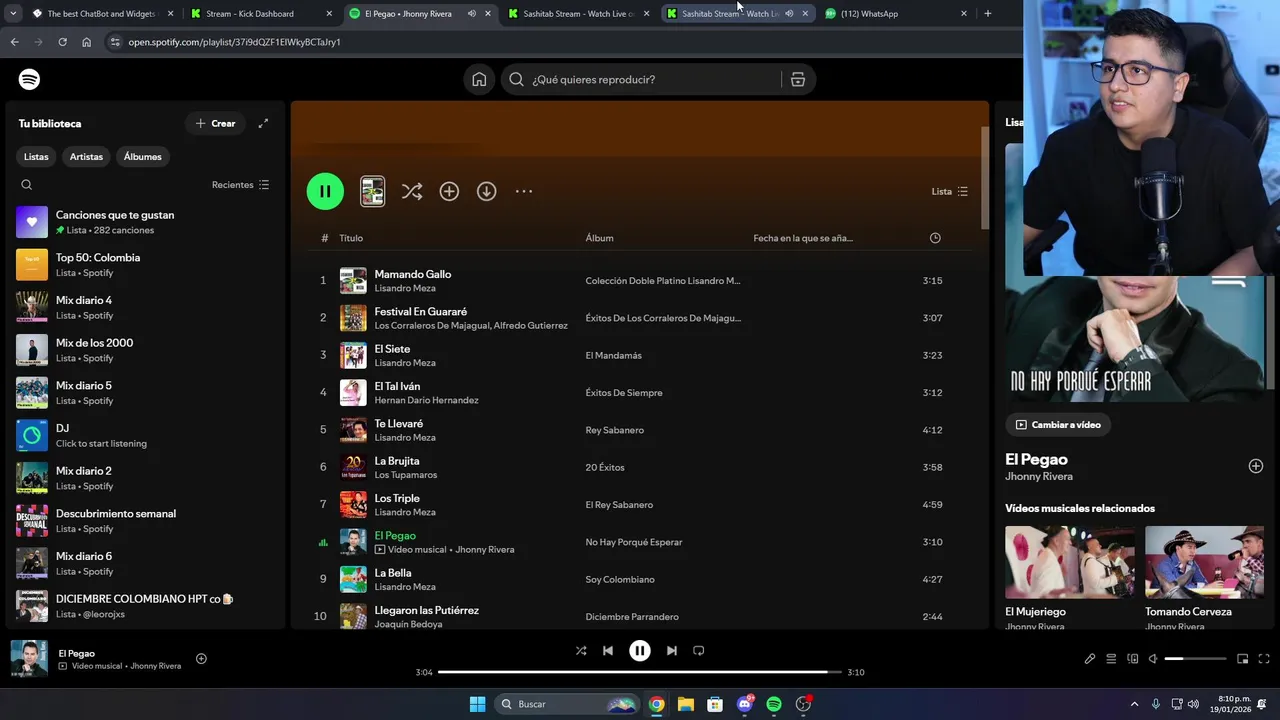The image size is (1280, 720).
Task: Open playlist more options three dots
Action: (x=524, y=191)
